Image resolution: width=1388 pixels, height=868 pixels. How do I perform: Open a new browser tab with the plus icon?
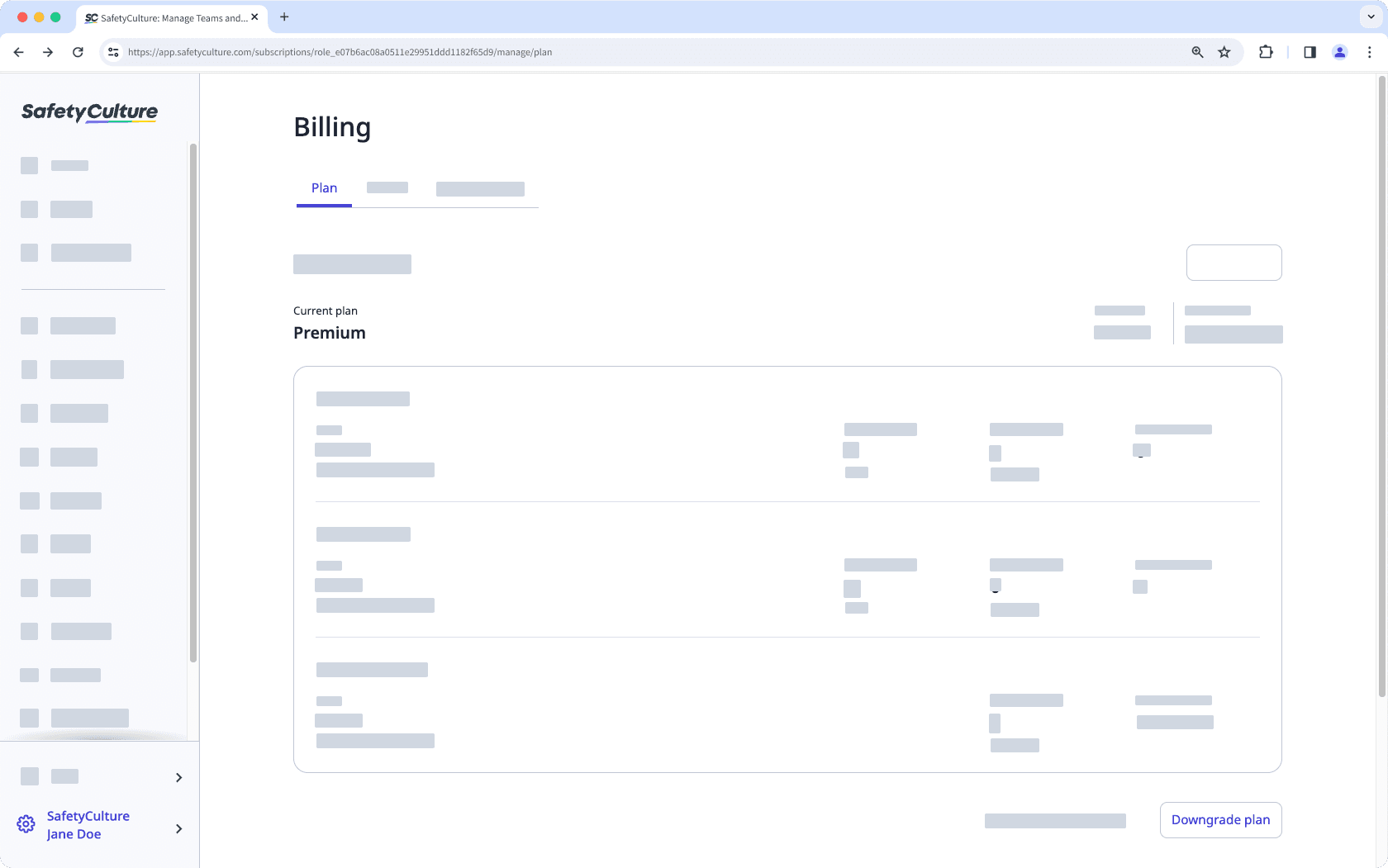point(284,17)
